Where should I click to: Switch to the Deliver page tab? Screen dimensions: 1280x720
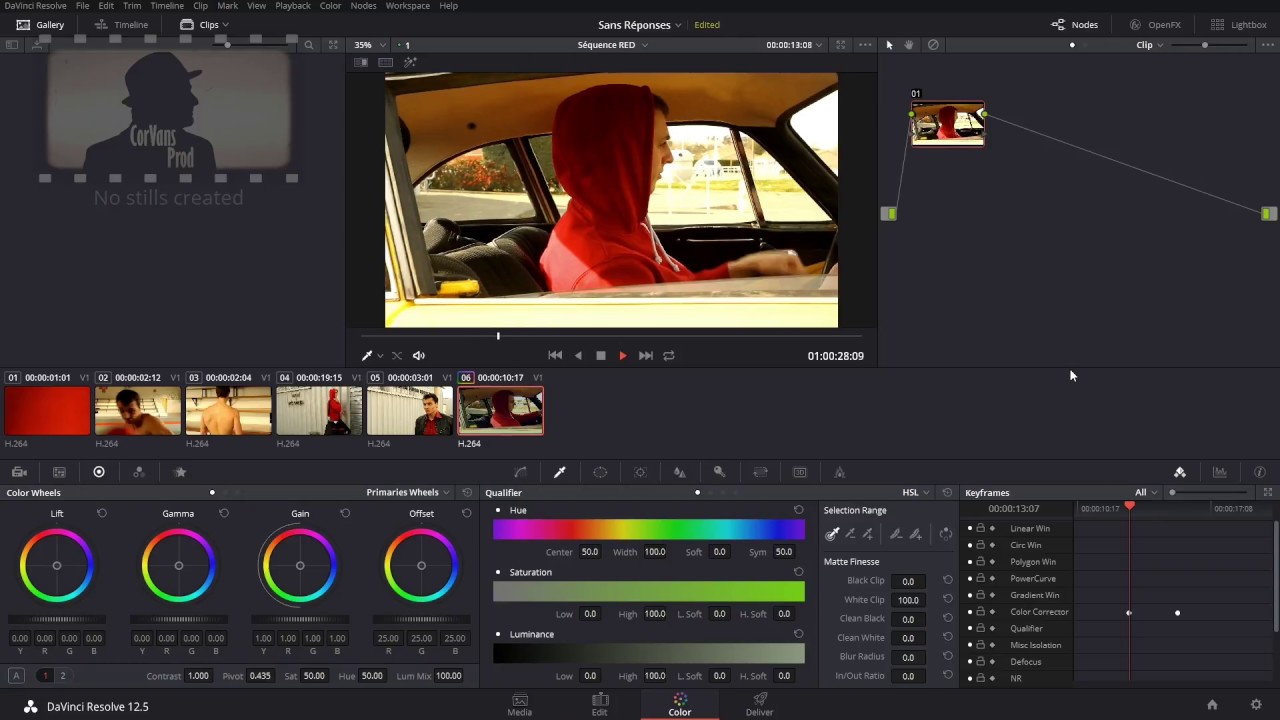759,704
